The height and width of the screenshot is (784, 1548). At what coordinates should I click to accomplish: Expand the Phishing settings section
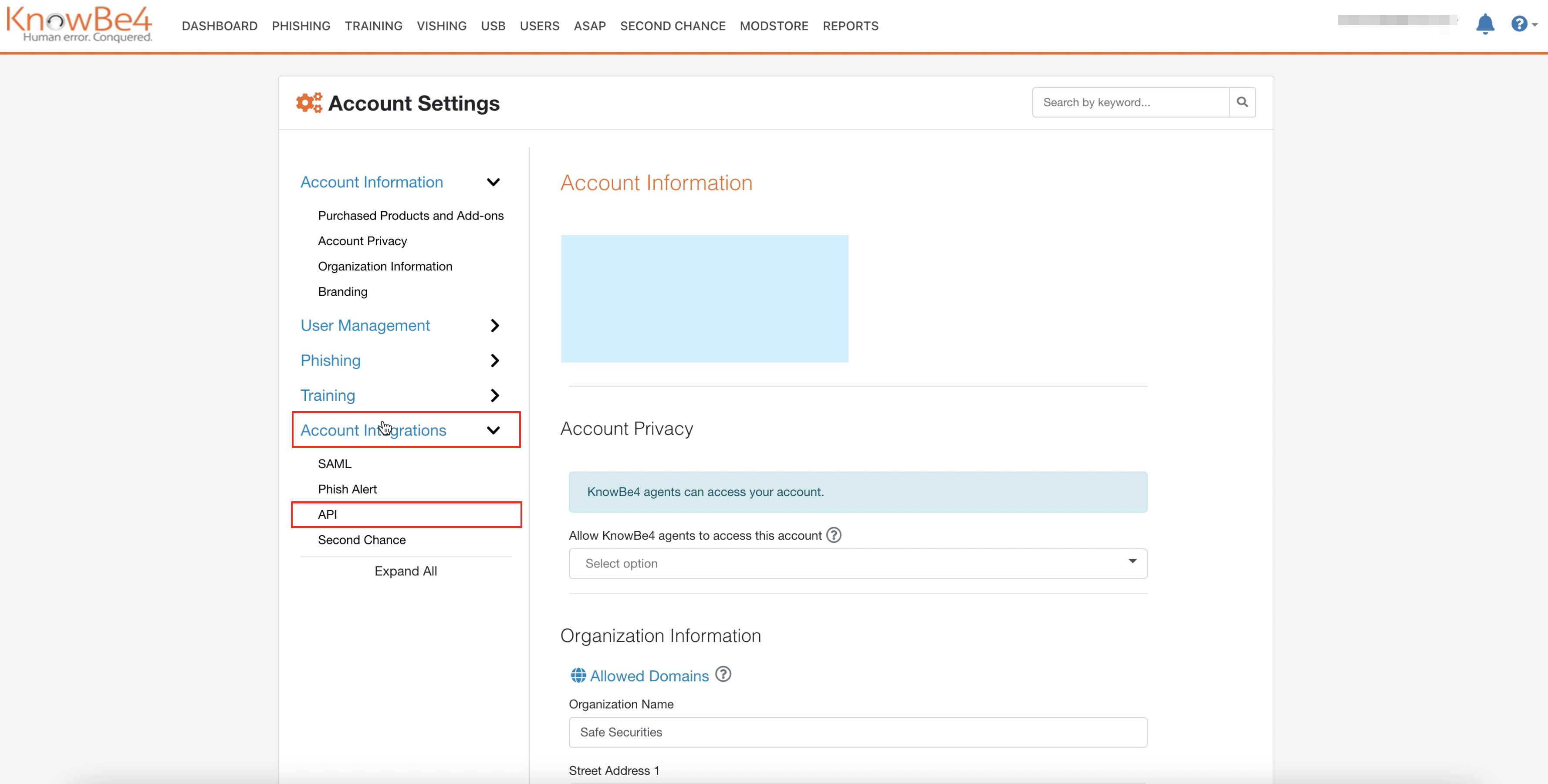494,361
